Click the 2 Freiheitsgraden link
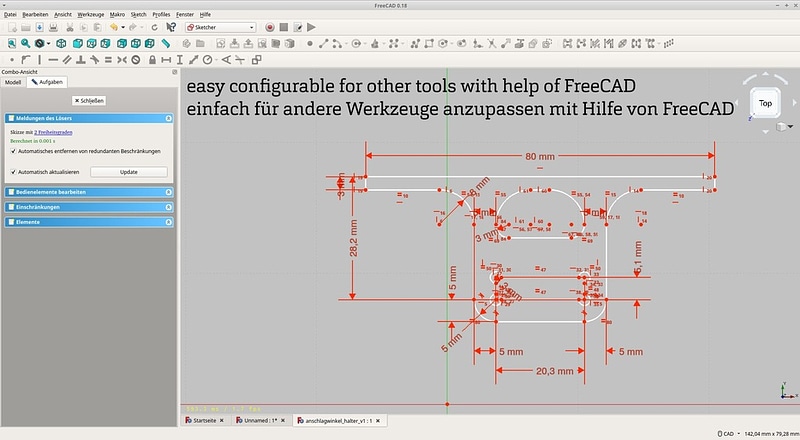Screen dimensions: 800x440 click(53, 132)
